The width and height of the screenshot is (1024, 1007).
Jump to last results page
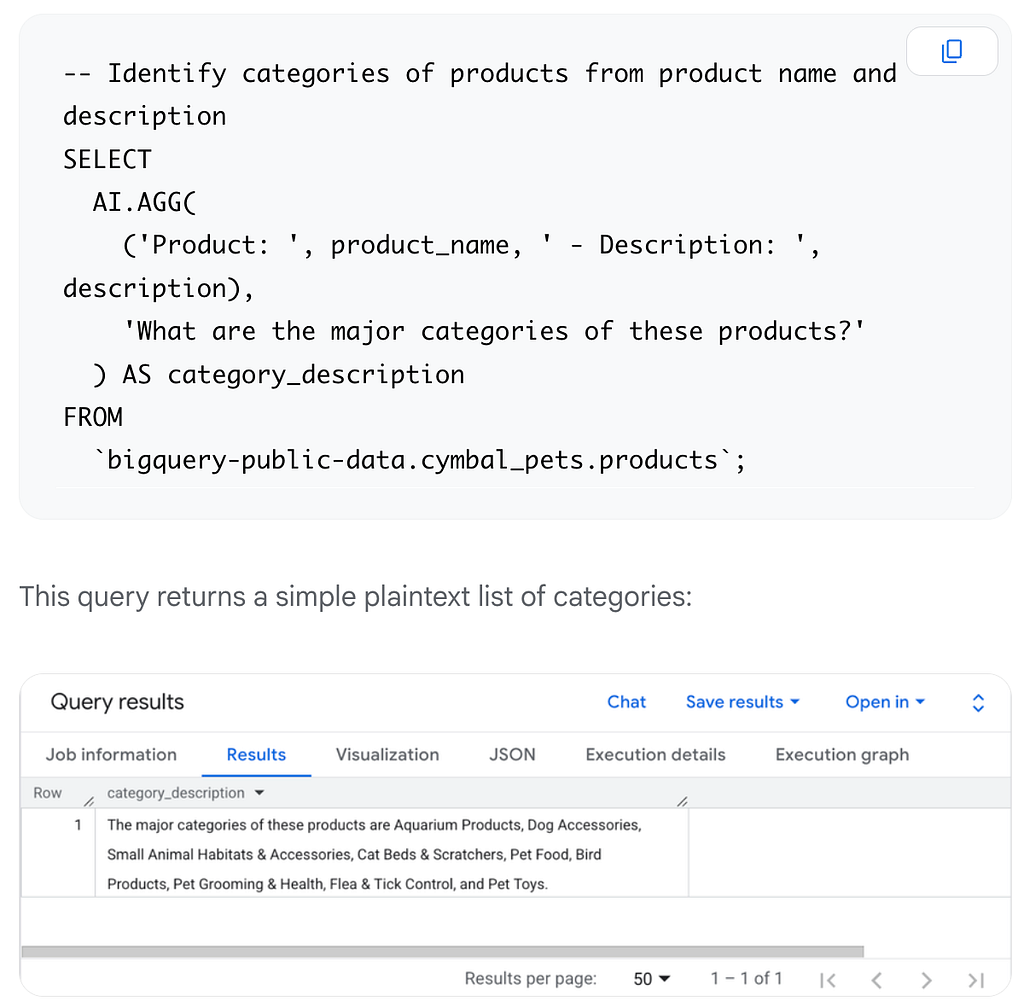pos(976,980)
